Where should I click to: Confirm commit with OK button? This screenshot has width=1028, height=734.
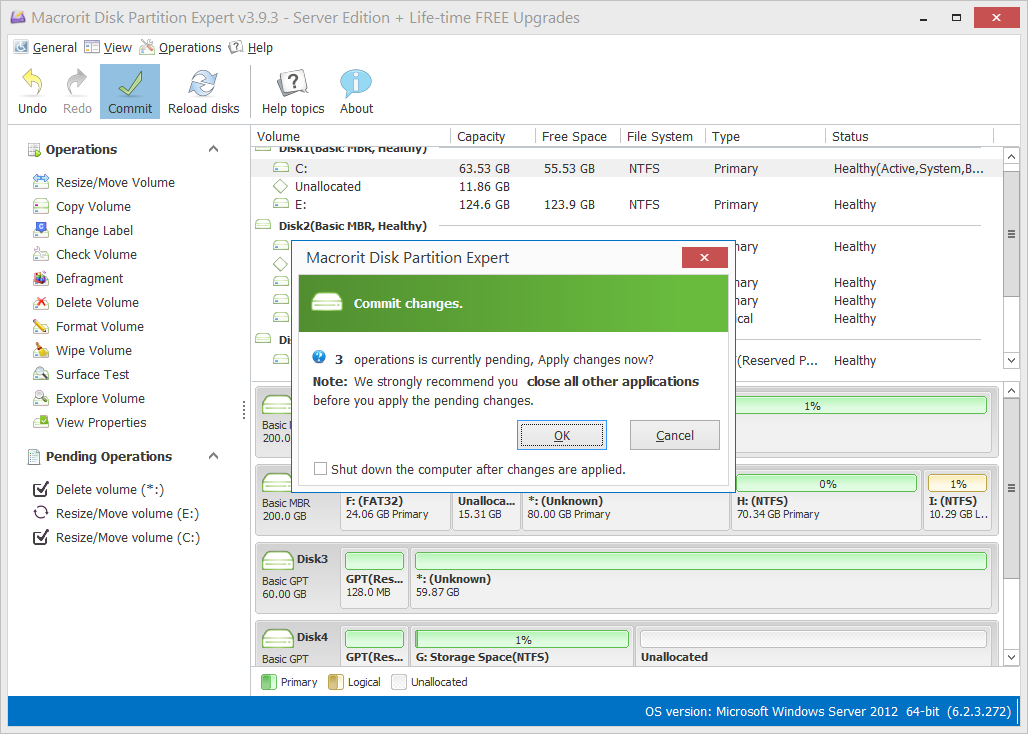tap(562, 435)
